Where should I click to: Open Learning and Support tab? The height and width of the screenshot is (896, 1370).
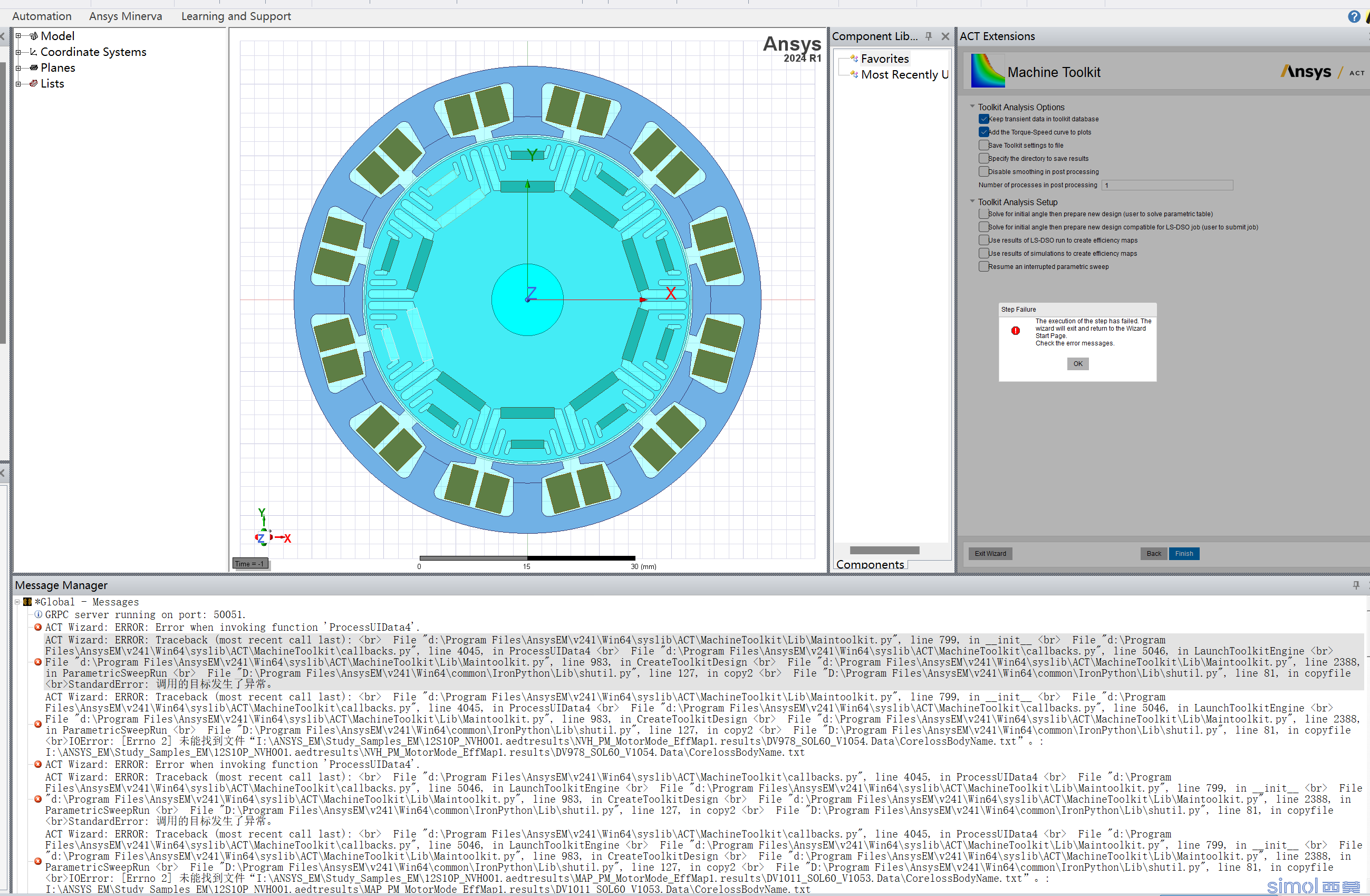[236, 16]
